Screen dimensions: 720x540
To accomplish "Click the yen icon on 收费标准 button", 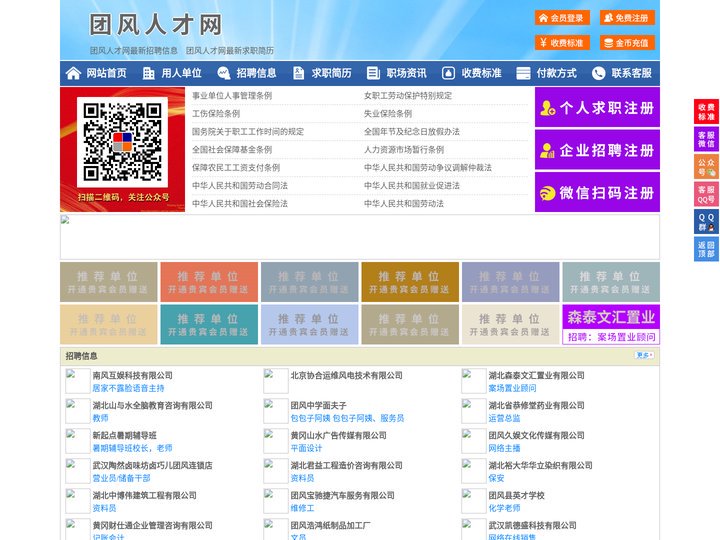I will tap(544, 43).
